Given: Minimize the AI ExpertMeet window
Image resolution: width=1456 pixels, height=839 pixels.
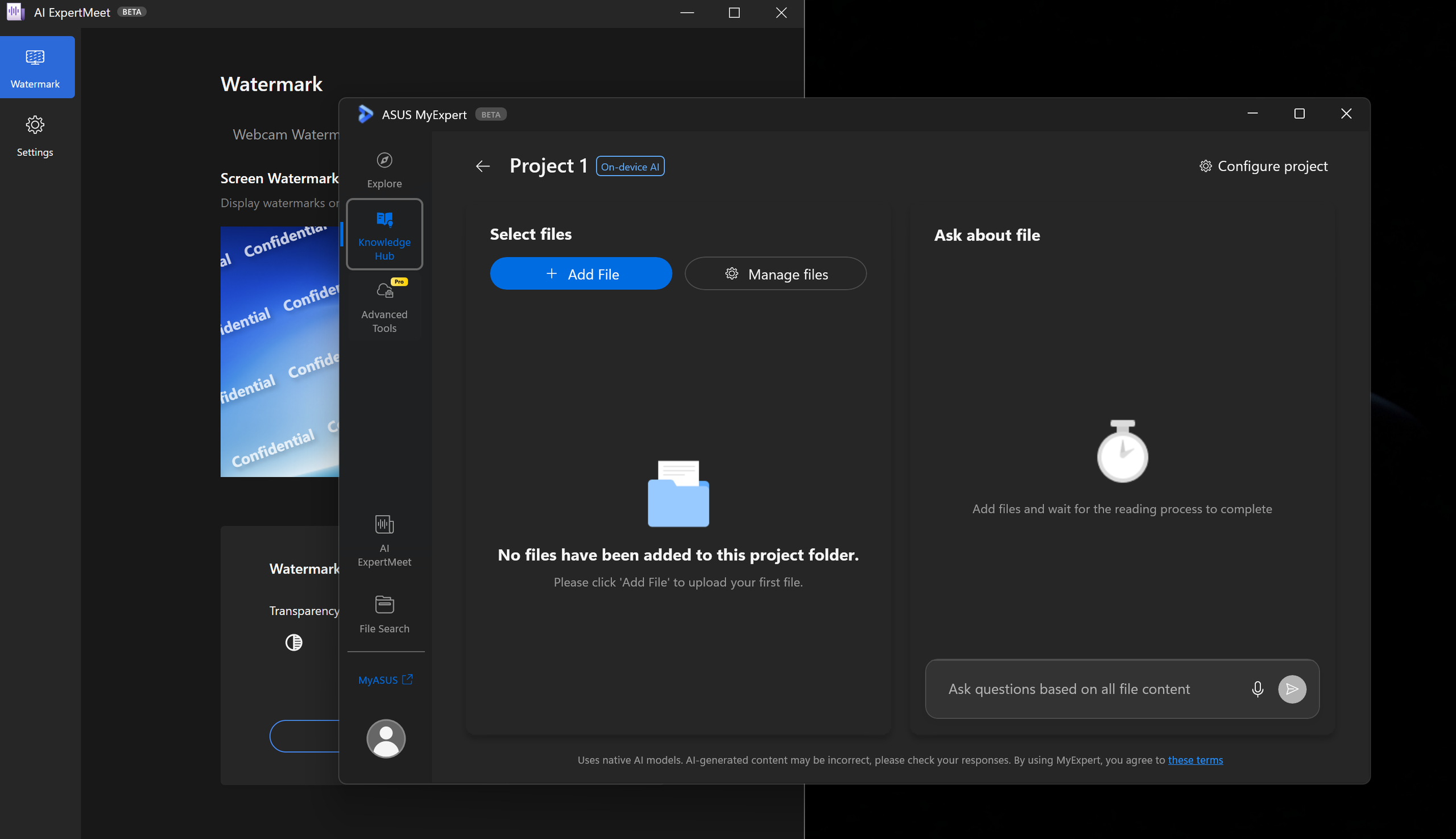Looking at the screenshot, I should [x=687, y=13].
